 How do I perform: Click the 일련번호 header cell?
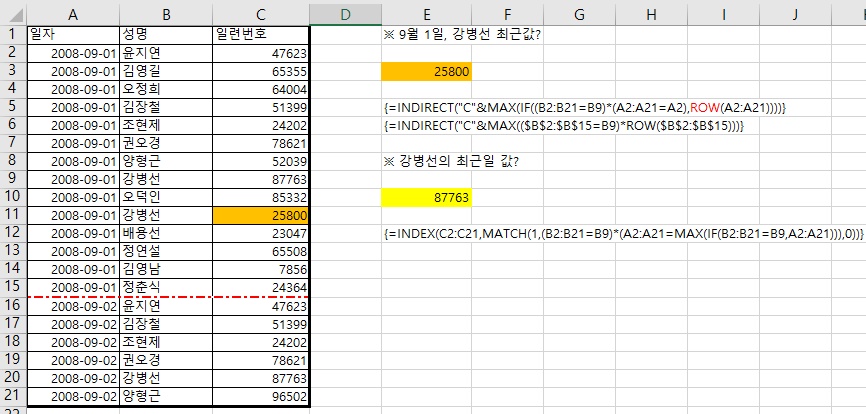[x=261, y=35]
